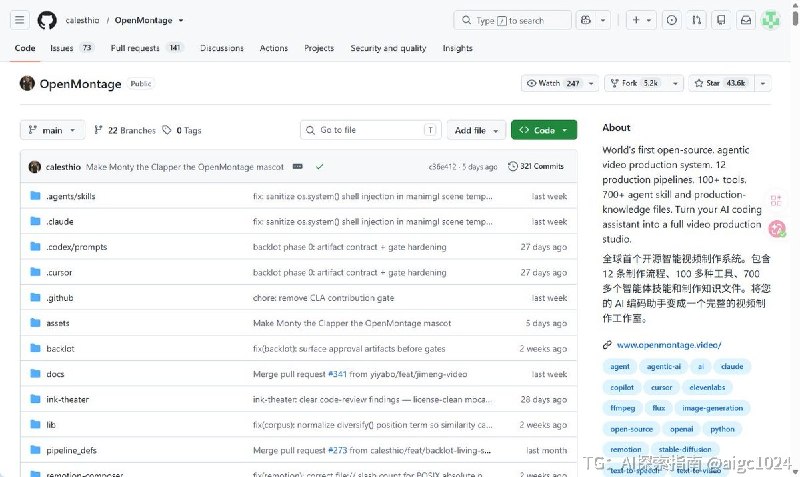800x477 pixels.
Task: Open the Copilot chat icon
Action: (586, 20)
